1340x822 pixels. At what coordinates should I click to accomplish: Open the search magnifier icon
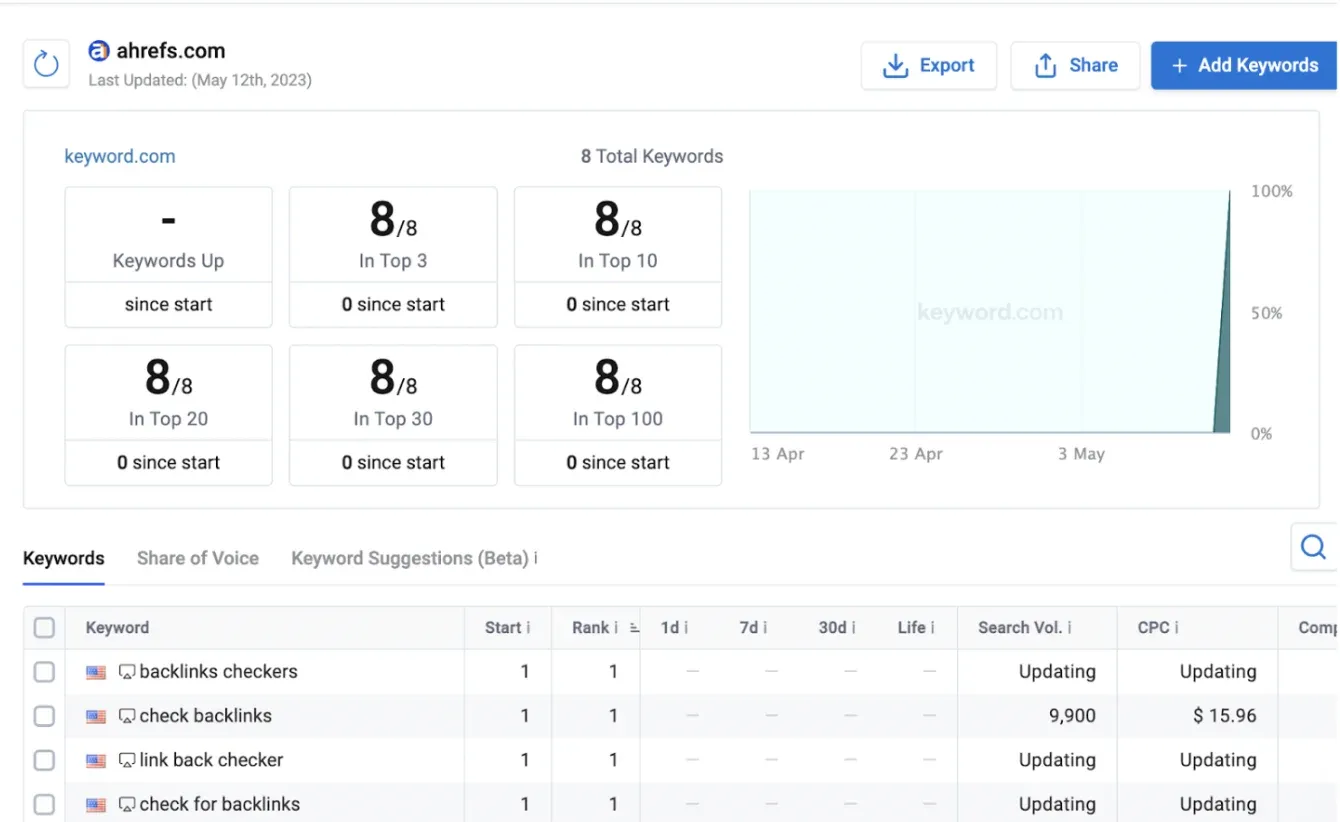pos(1313,547)
